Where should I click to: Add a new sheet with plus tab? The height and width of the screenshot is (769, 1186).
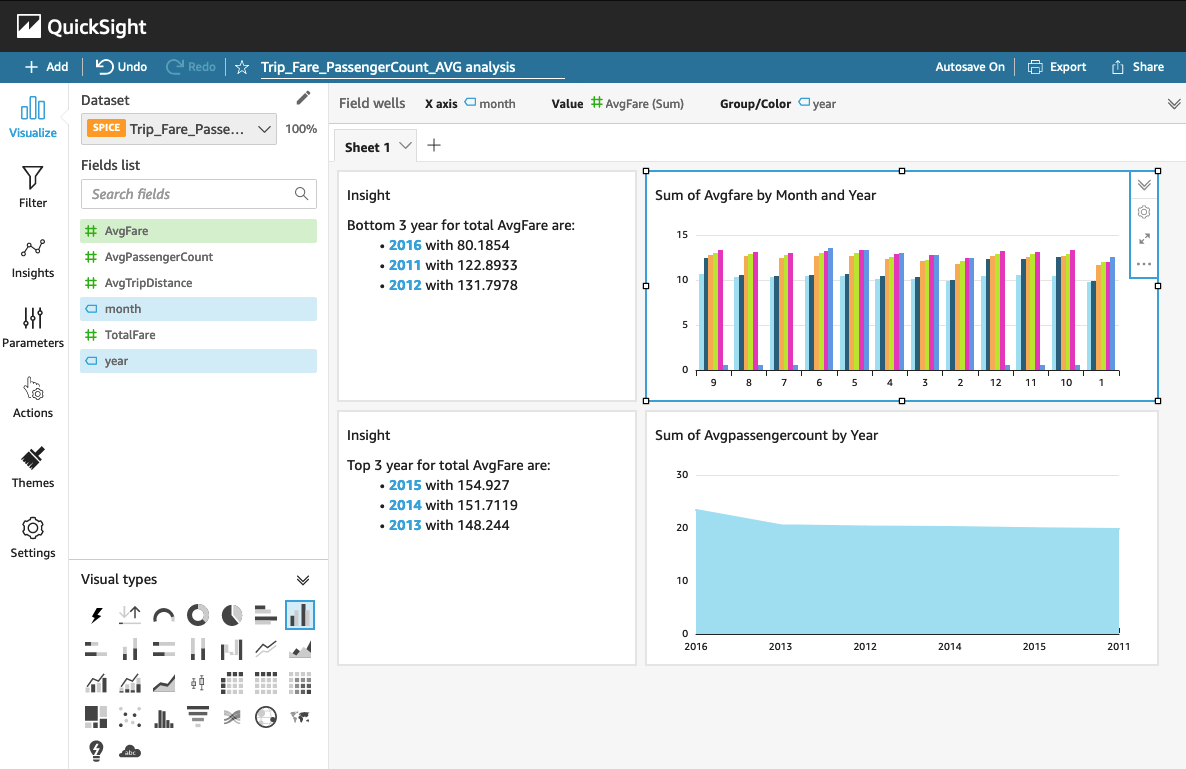(x=434, y=146)
